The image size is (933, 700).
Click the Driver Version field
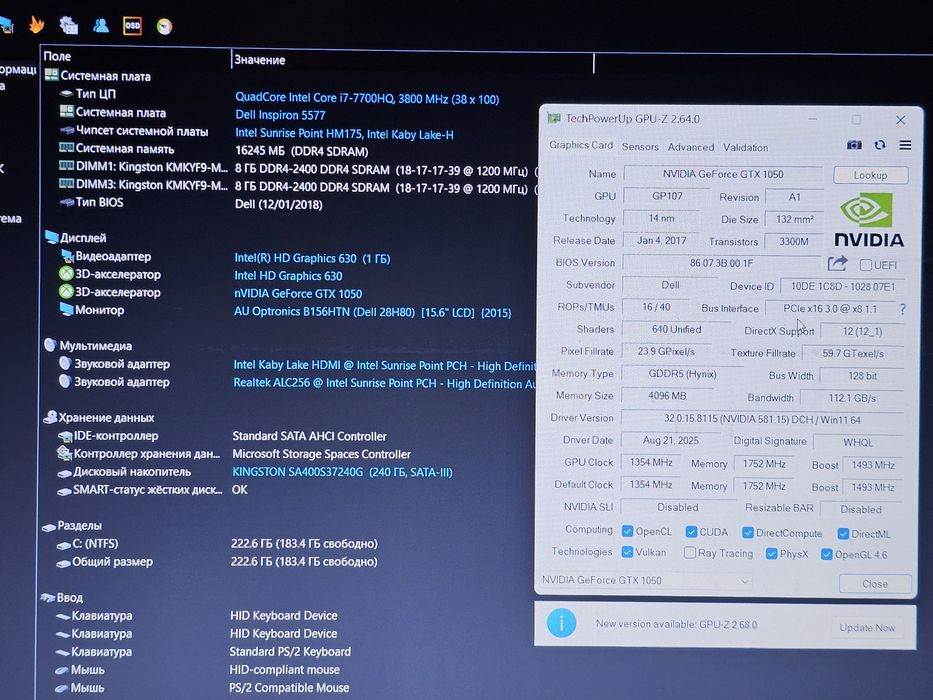pos(762,419)
